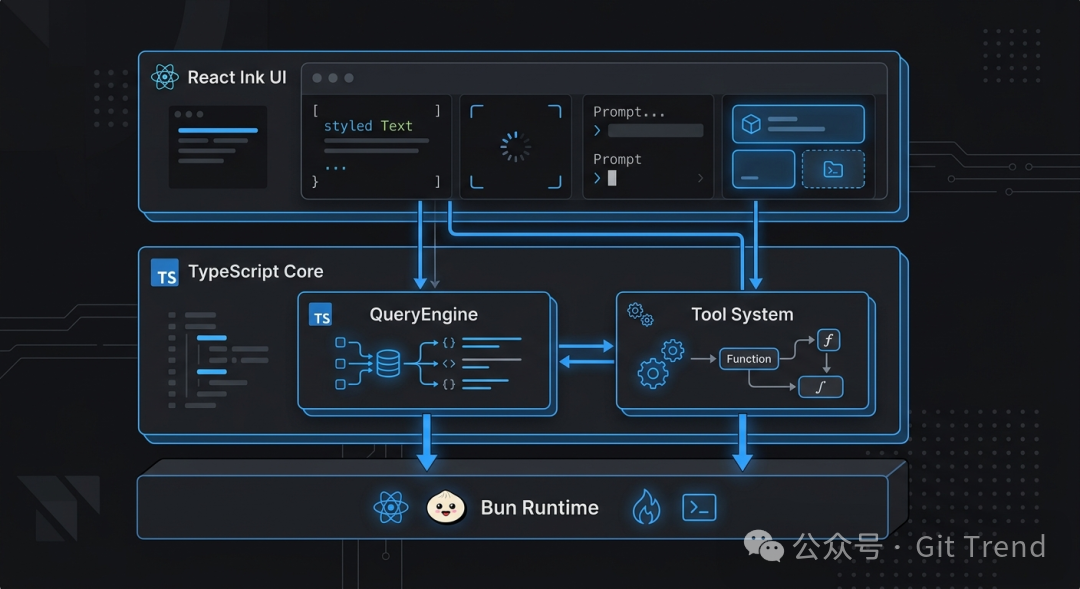This screenshot has width=1080, height=589.
Task: Click the tile with underscore dash in React Ink UI
Action: (763, 169)
